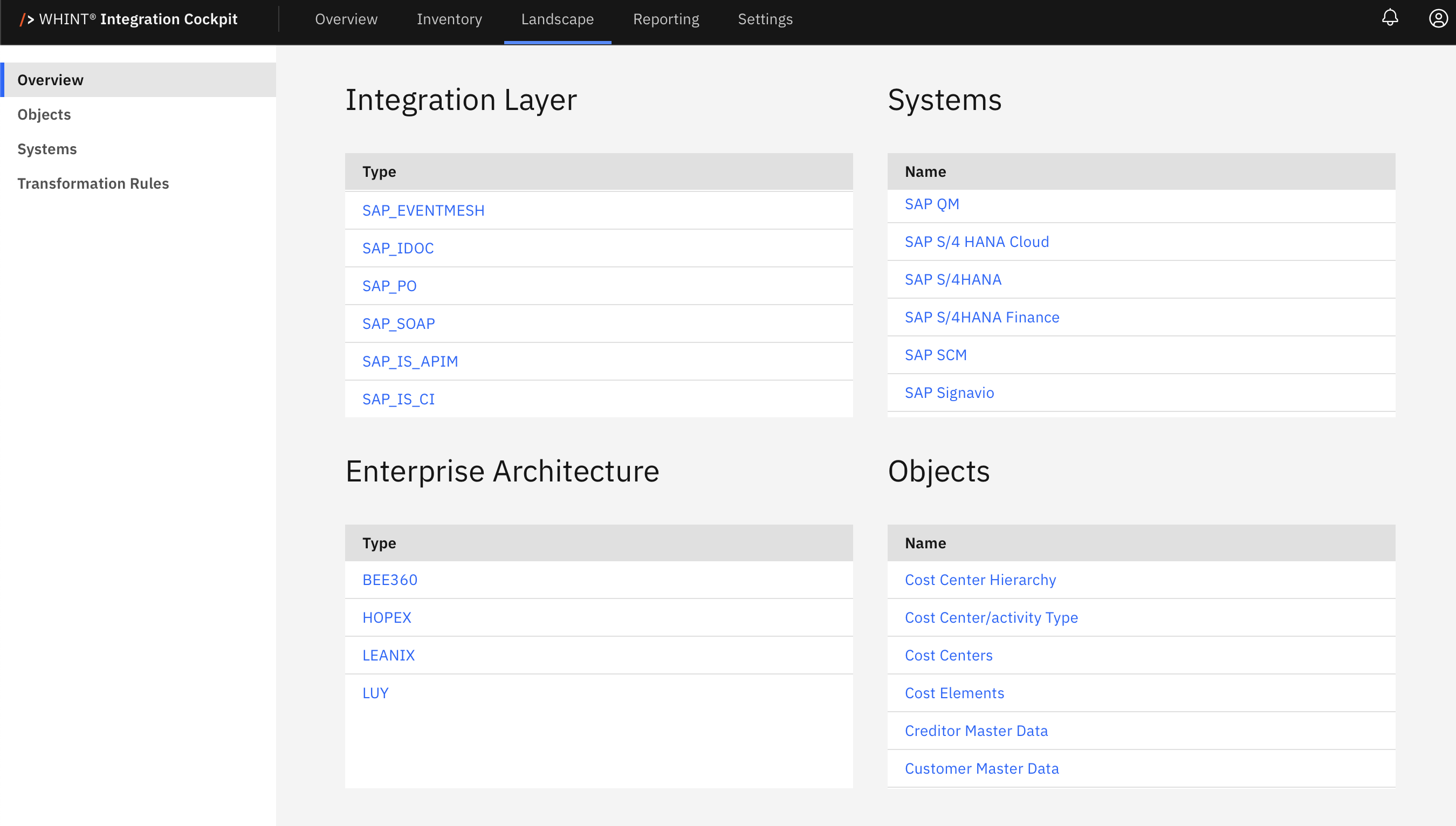Viewport: 1456px width, 826px height.
Task: Open the SAP S/4 HANA Cloud system
Action: click(x=977, y=242)
